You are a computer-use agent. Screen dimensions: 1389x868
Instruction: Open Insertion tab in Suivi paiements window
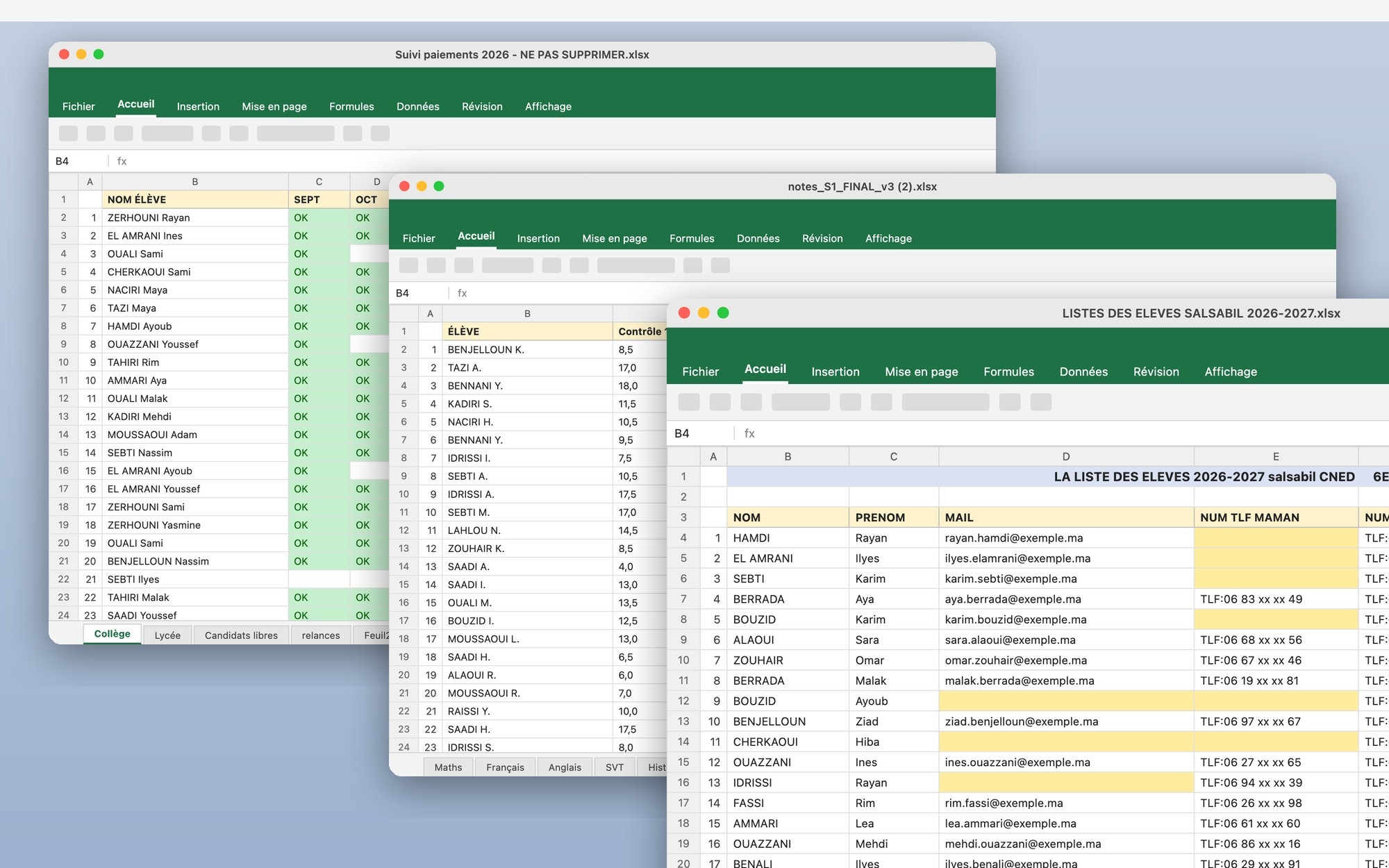(x=198, y=106)
